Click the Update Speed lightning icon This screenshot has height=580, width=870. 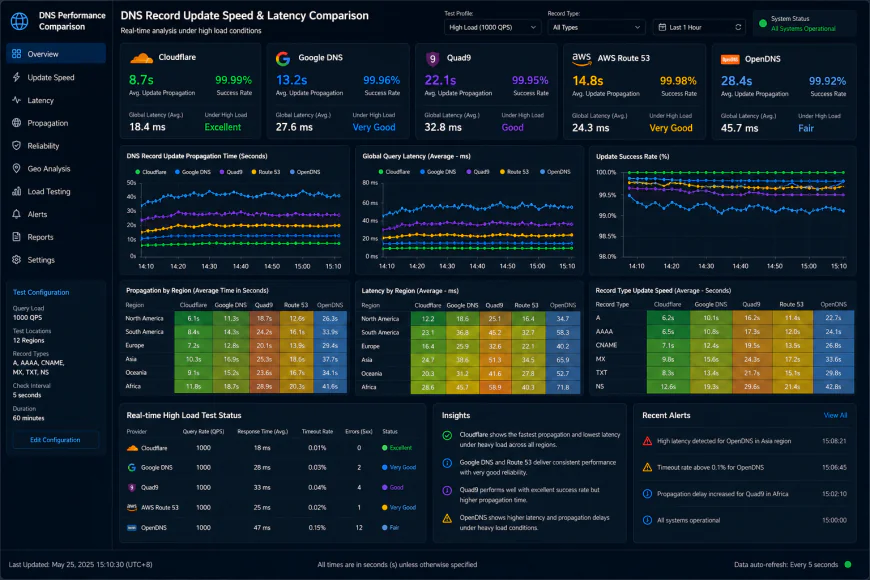click(x=17, y=77)
